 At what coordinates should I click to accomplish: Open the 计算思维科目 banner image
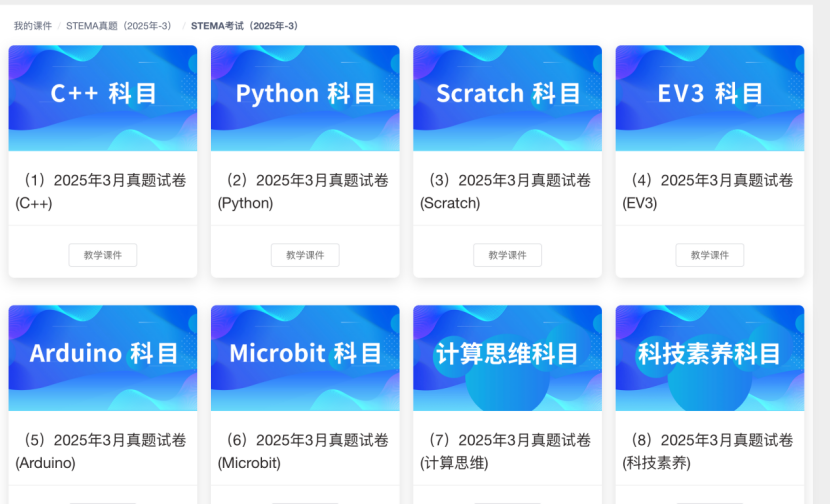pyautogui.click(x=507, y=358)
